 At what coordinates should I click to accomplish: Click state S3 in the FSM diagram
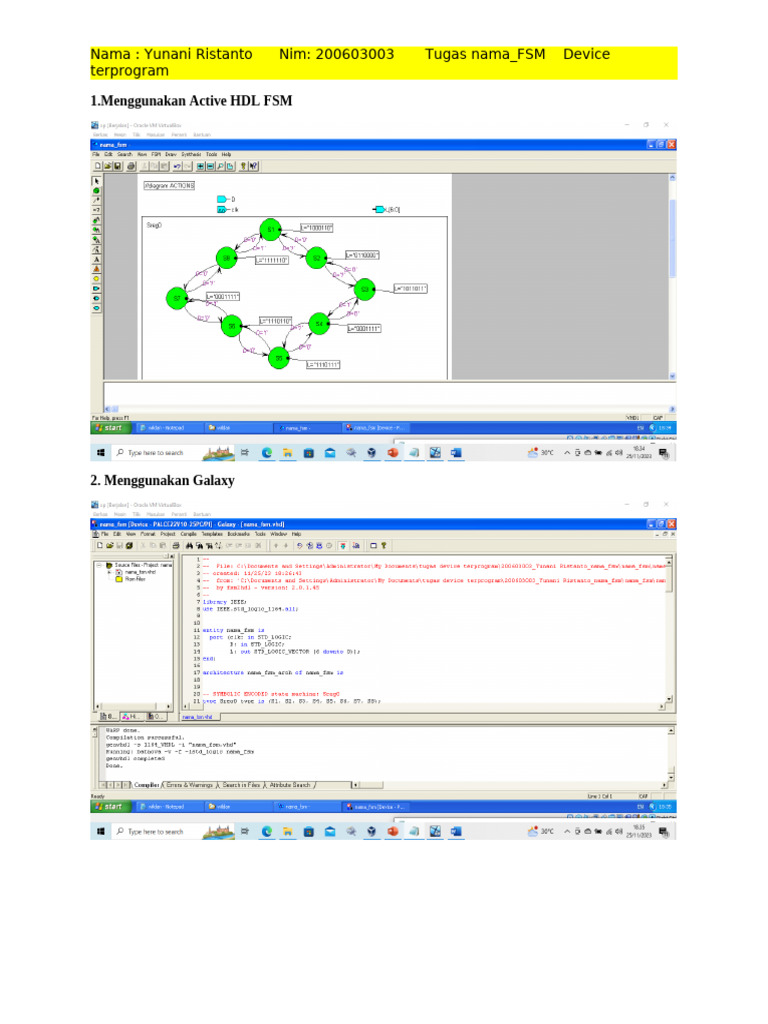click(x=364, y=289)
